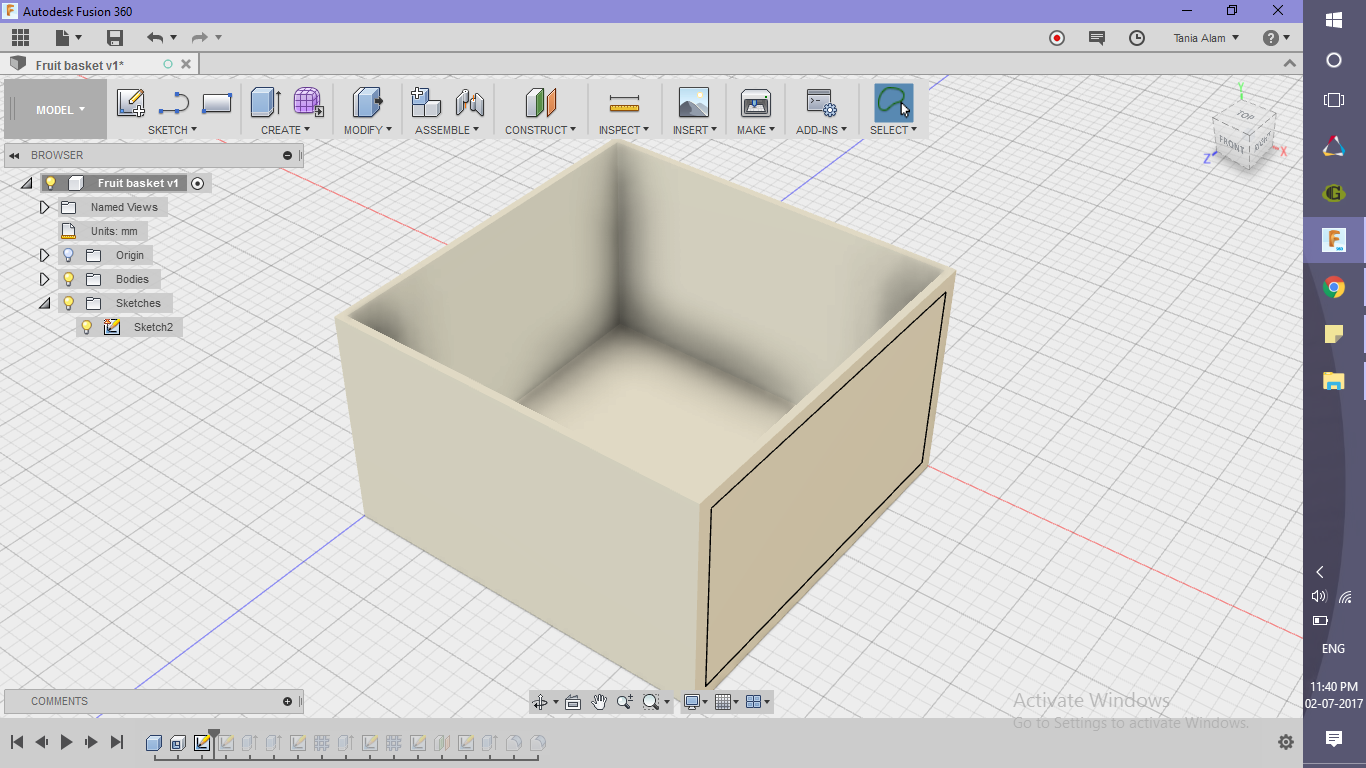This screenshot has height=768, width=1366.
Task: Select the Pan hand tool
Action: tap(599, 702)
